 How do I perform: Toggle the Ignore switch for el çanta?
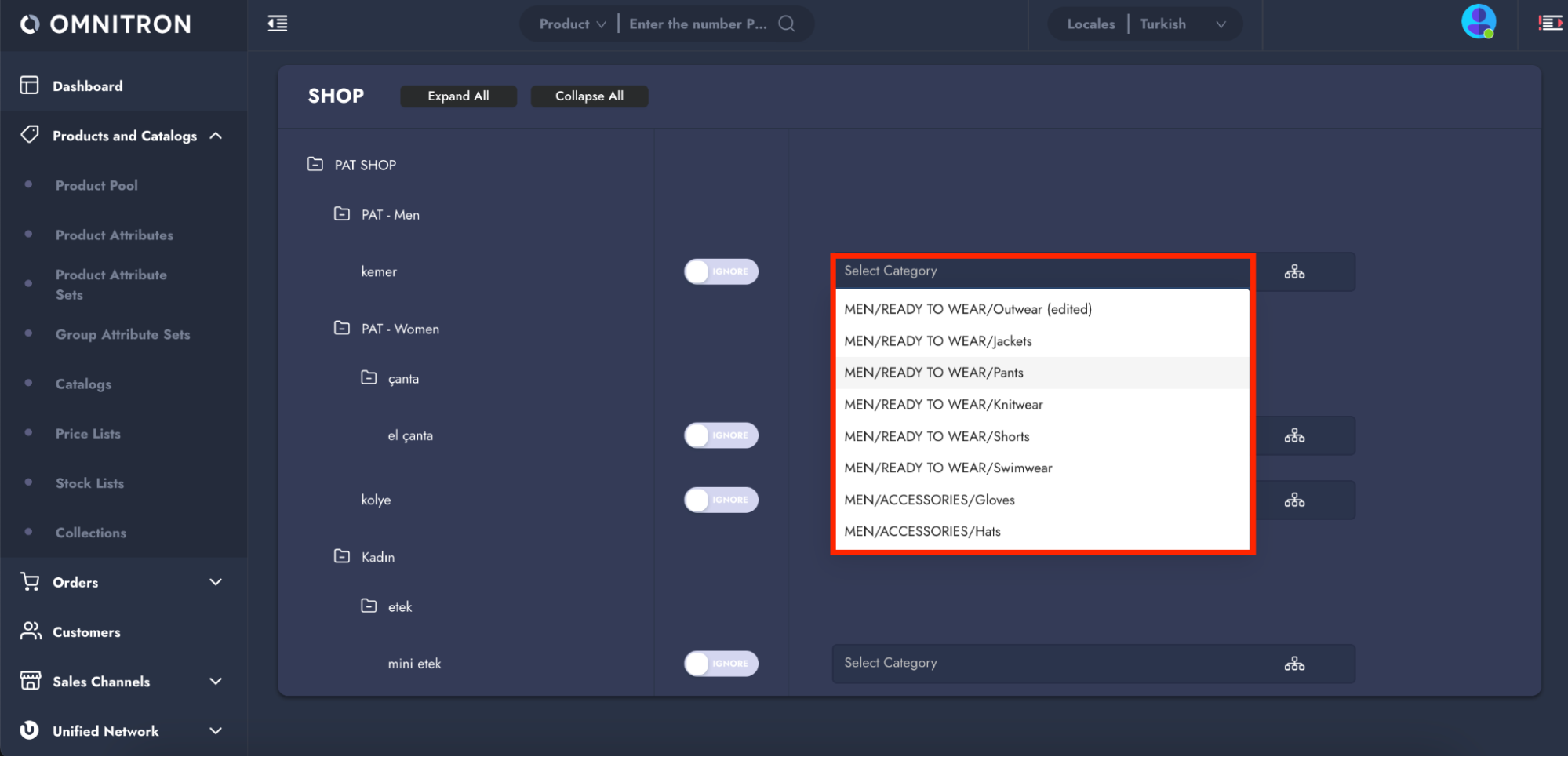point(721,435)
